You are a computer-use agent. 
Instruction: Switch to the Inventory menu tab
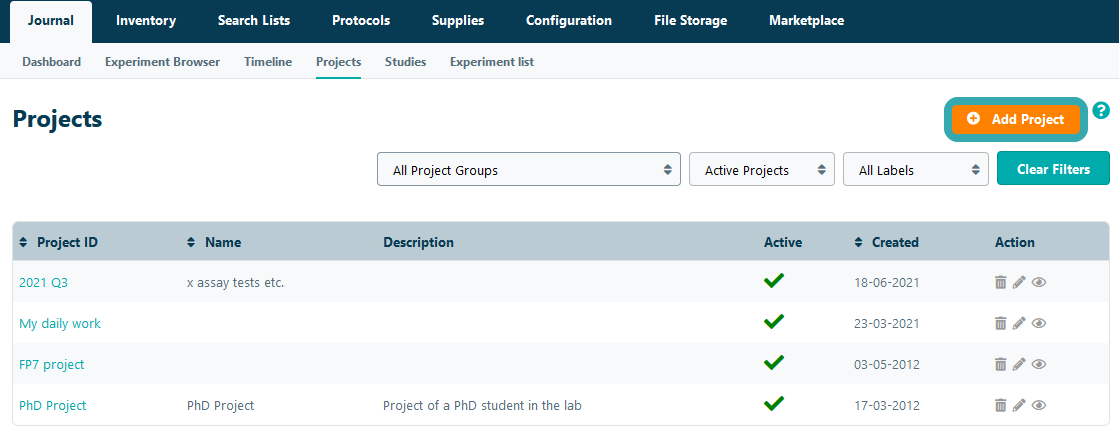146,21
